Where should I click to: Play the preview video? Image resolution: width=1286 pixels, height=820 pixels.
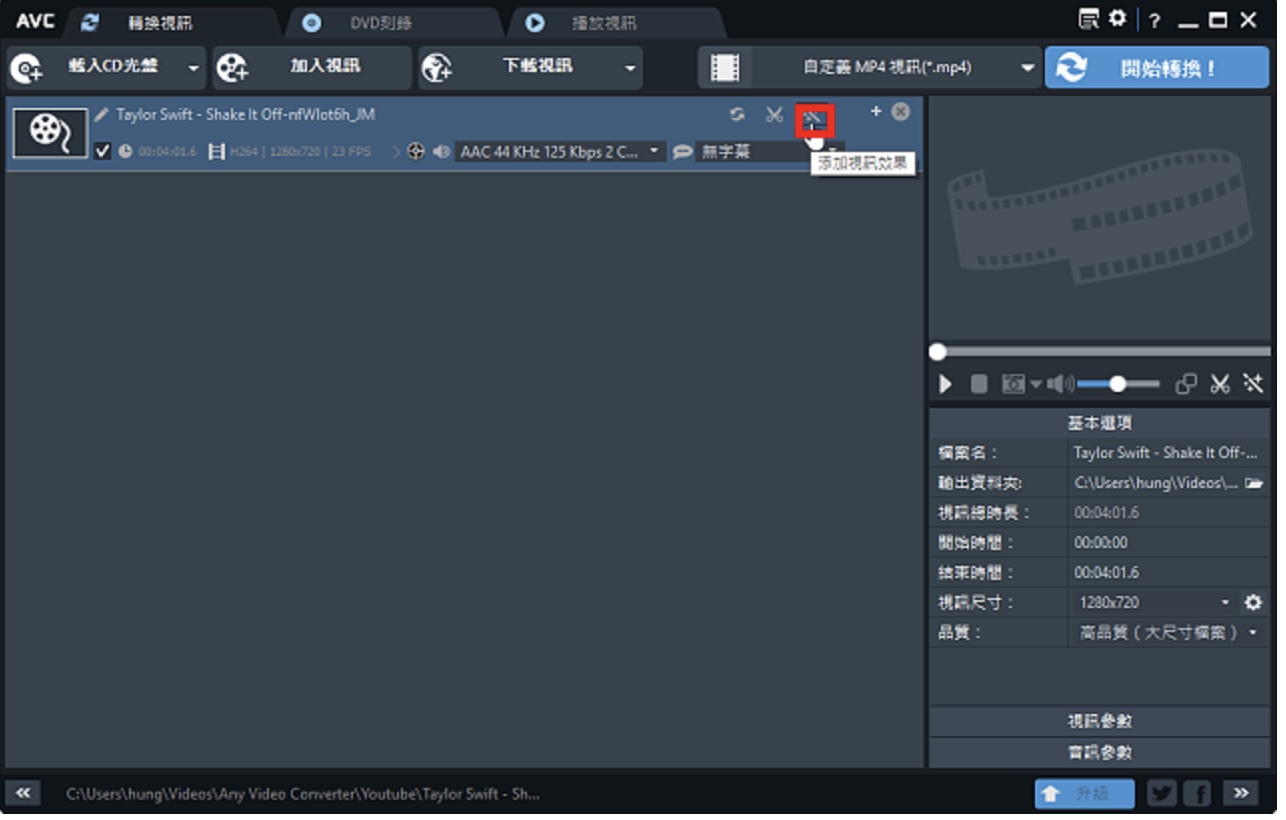pos(945,384)
